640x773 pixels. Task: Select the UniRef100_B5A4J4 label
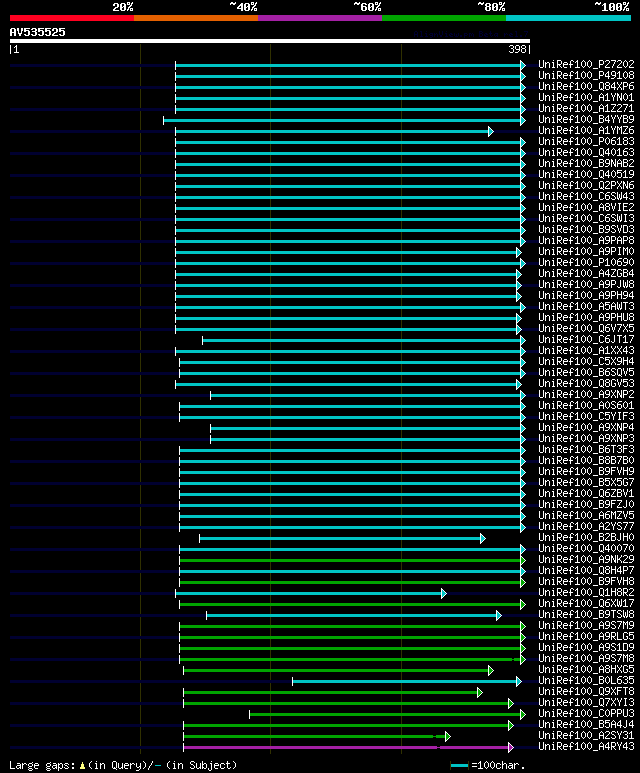tap(586, 725)
